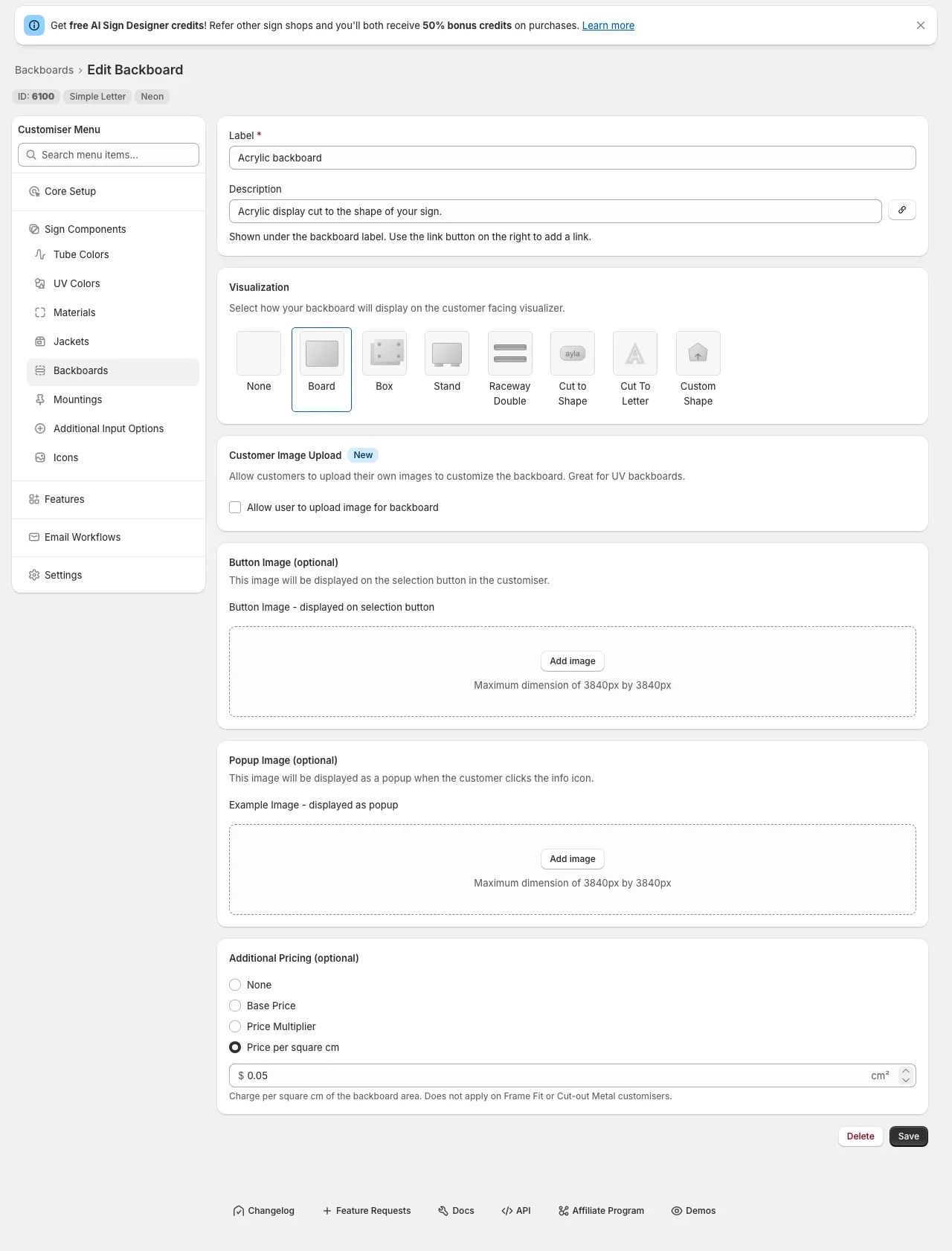Select Price per square cm radio
Screen dimensions: 952x1251
point(235,1047)
